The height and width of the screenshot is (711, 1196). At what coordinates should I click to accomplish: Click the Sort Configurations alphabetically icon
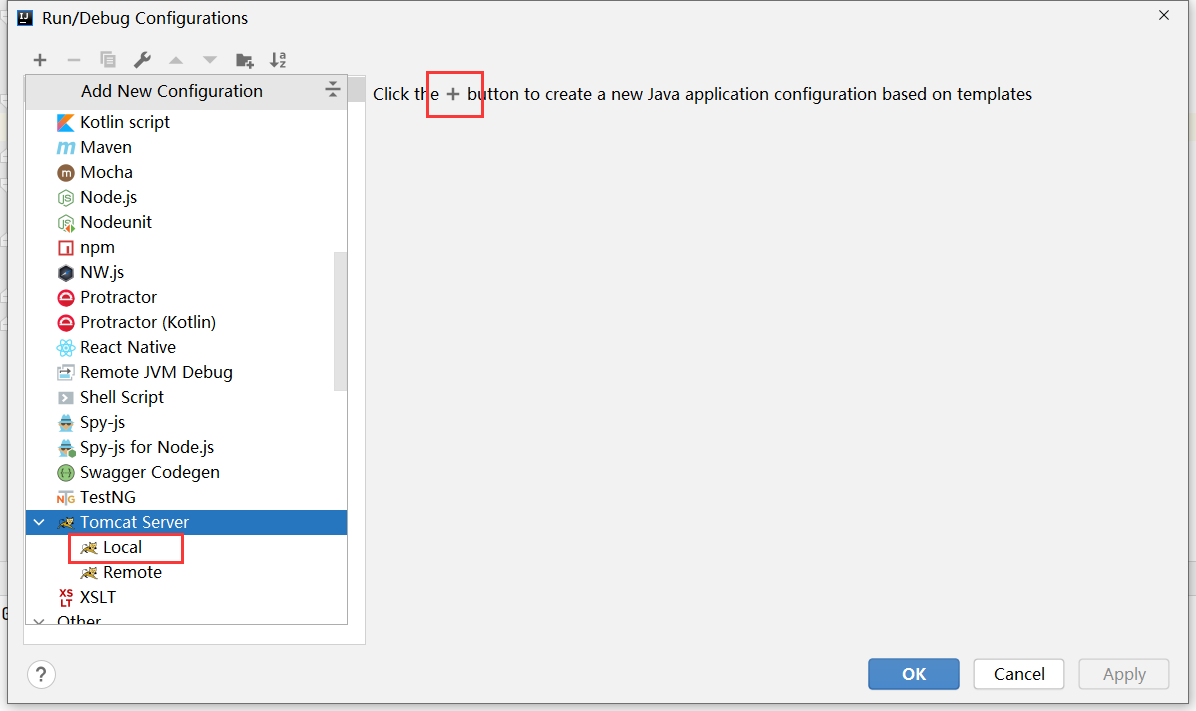pyautogui.click(x=278, y=60)
